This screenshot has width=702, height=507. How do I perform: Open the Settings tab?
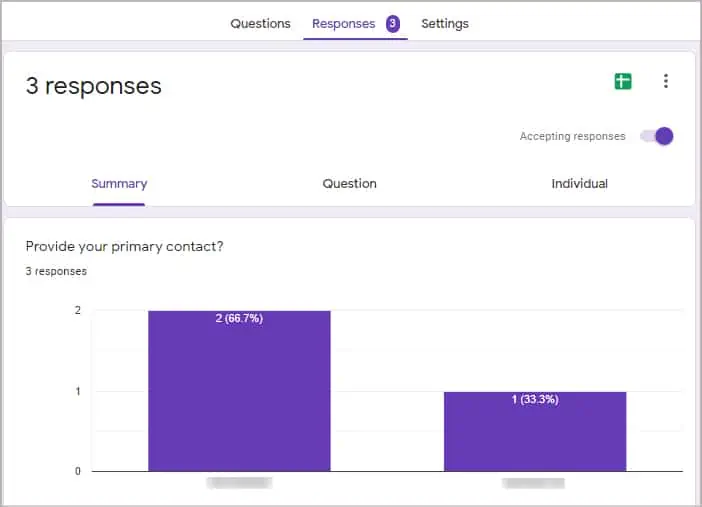(x=445, y=23)
